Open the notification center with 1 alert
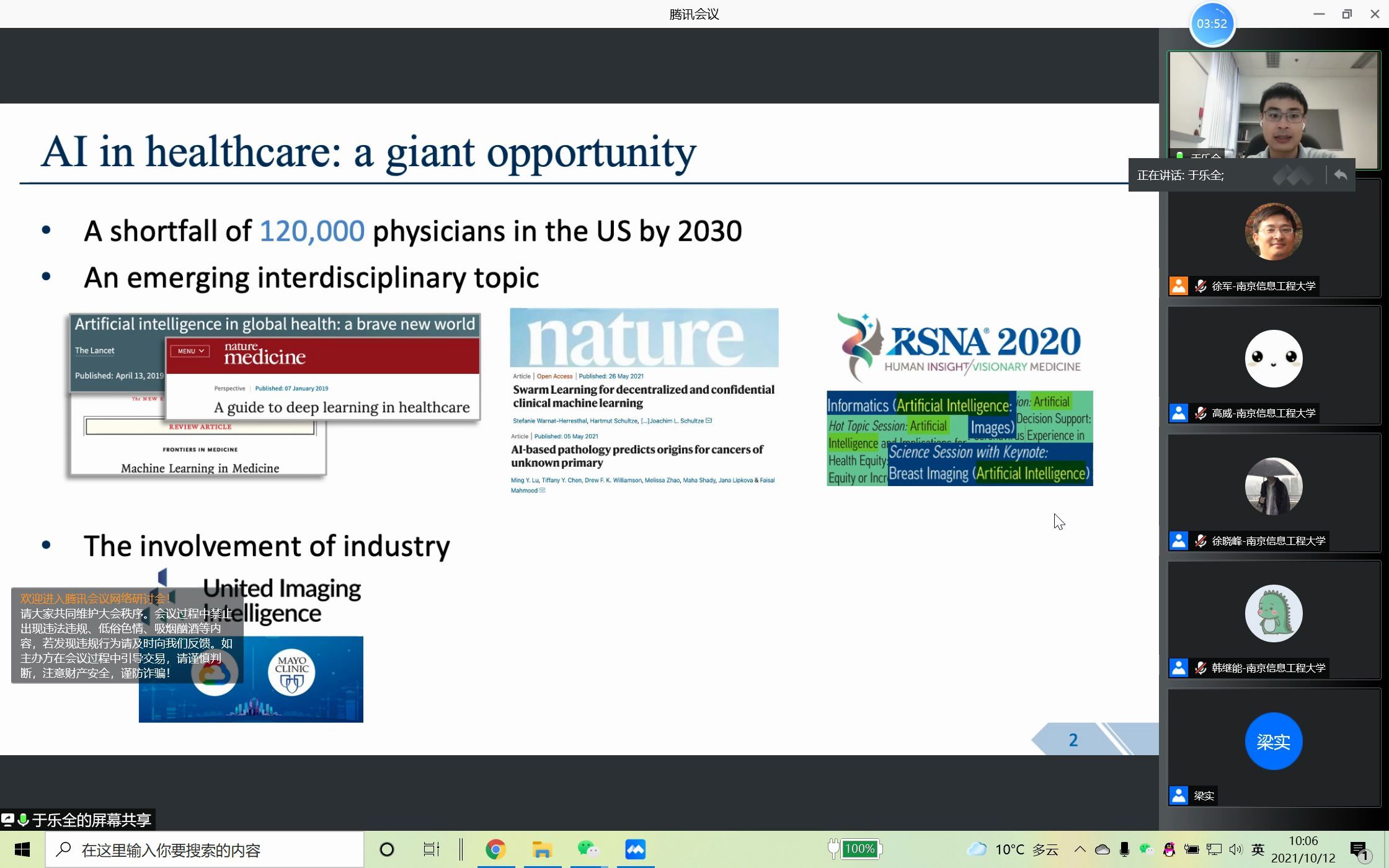This screenshot has height=868, width=1389. [x=1359, y=851]
